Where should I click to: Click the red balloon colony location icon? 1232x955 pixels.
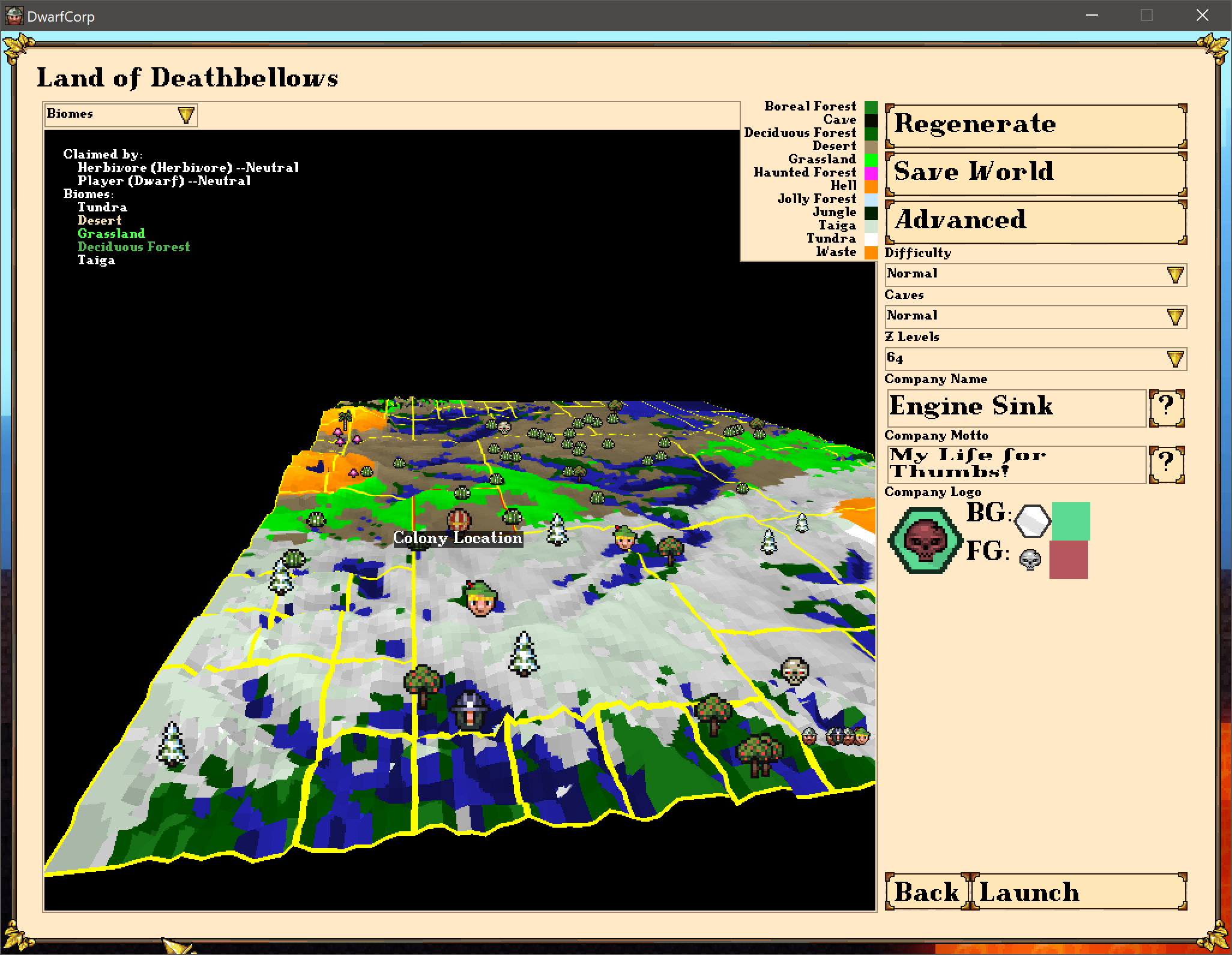(x=459, y=520)
